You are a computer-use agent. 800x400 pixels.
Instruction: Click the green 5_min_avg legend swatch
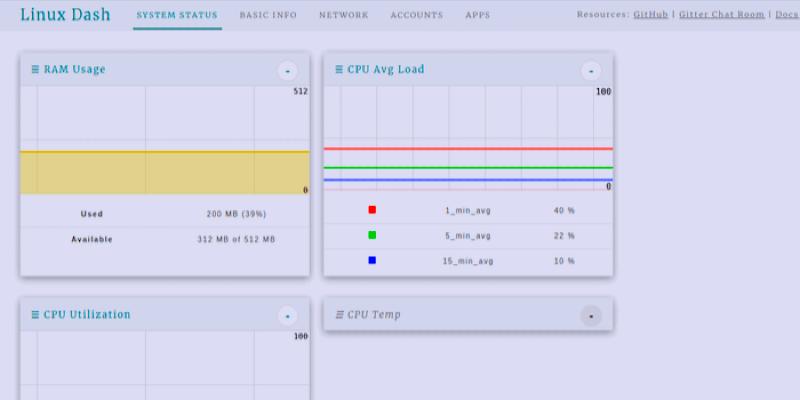pyautogui.click(x=372, y=235)
